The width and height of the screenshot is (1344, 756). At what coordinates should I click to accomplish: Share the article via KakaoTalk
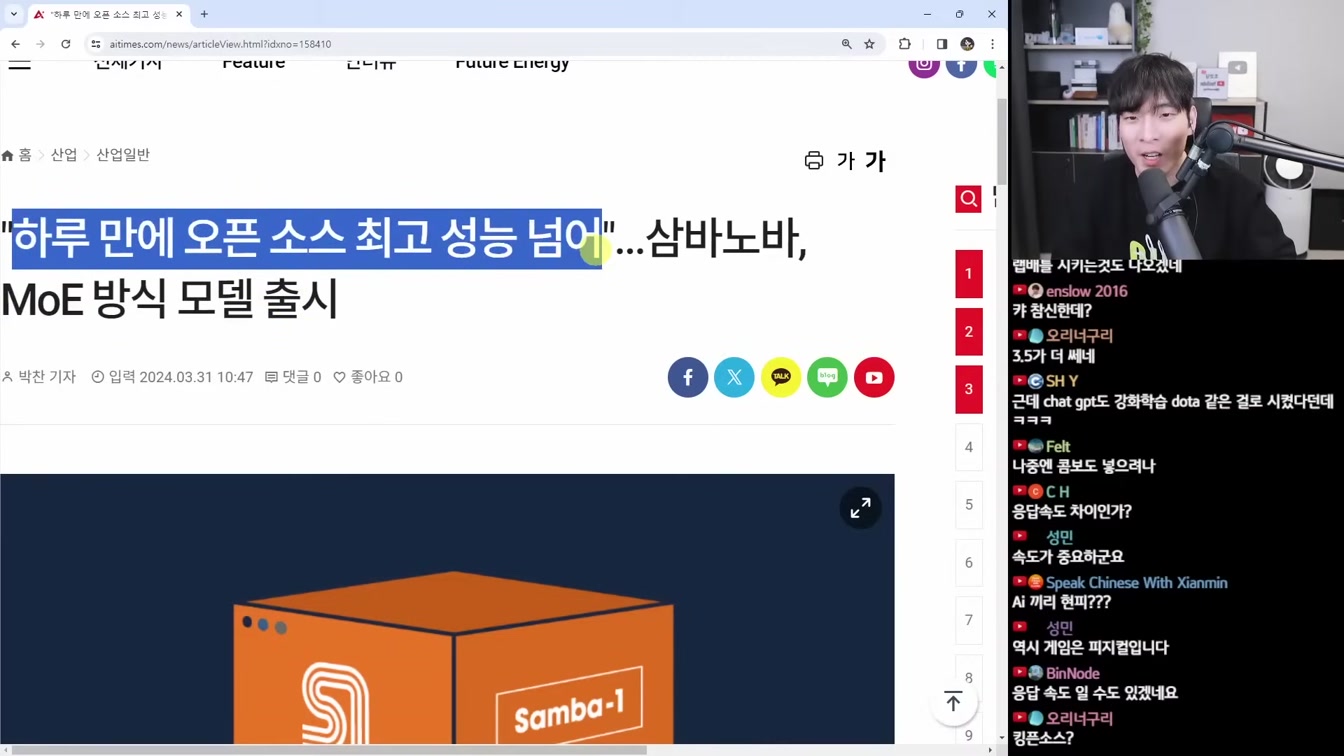781,377
